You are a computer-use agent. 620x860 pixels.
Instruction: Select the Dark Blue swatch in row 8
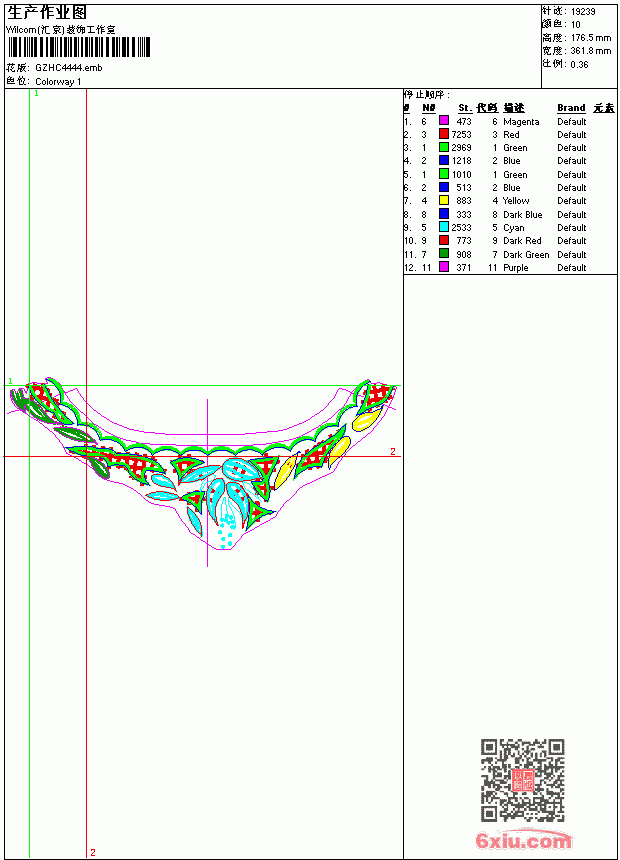tap(444, 214)
